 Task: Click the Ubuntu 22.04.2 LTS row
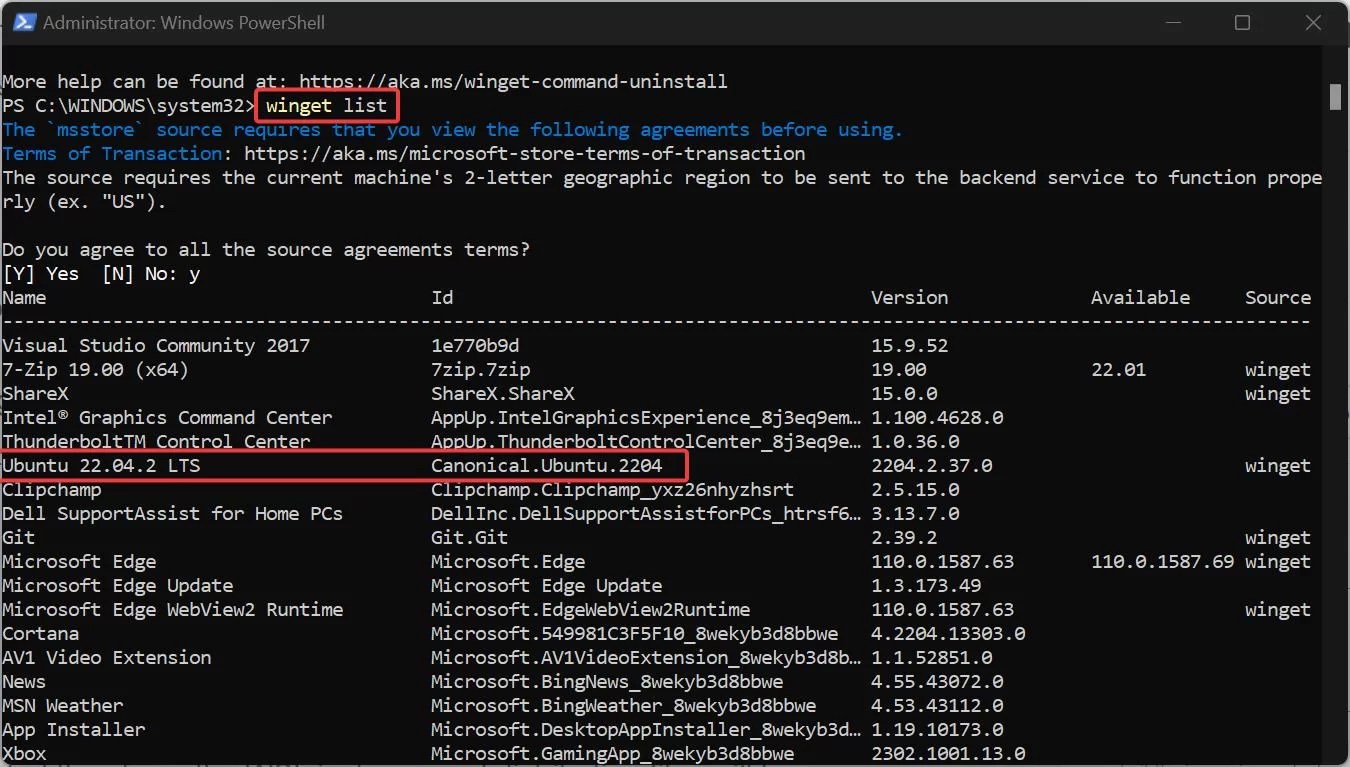coord(100,465)
